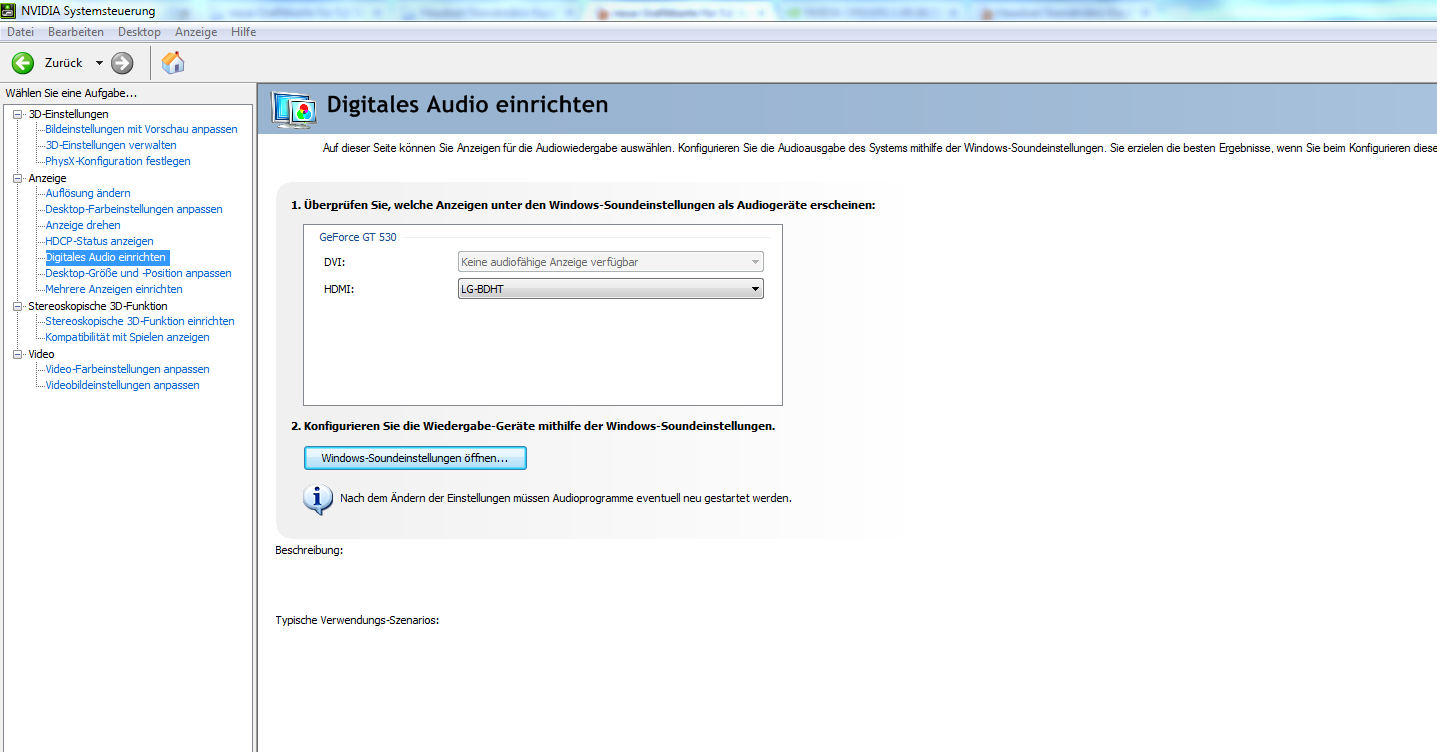
Task: Open Bildeinstellungen mit Vorschau anpassen
Action: (142, 129)
